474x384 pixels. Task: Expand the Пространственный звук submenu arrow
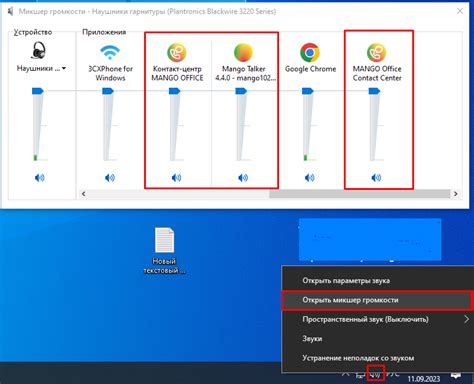pyautogui.click(x=466, y=319)
